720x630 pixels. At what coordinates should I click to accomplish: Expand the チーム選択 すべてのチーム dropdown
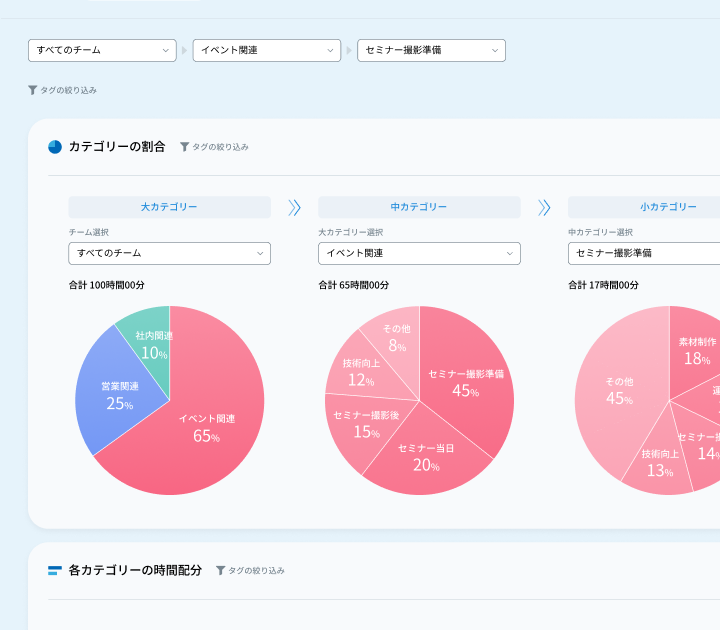pyautogui.click(x=169, y=253)
